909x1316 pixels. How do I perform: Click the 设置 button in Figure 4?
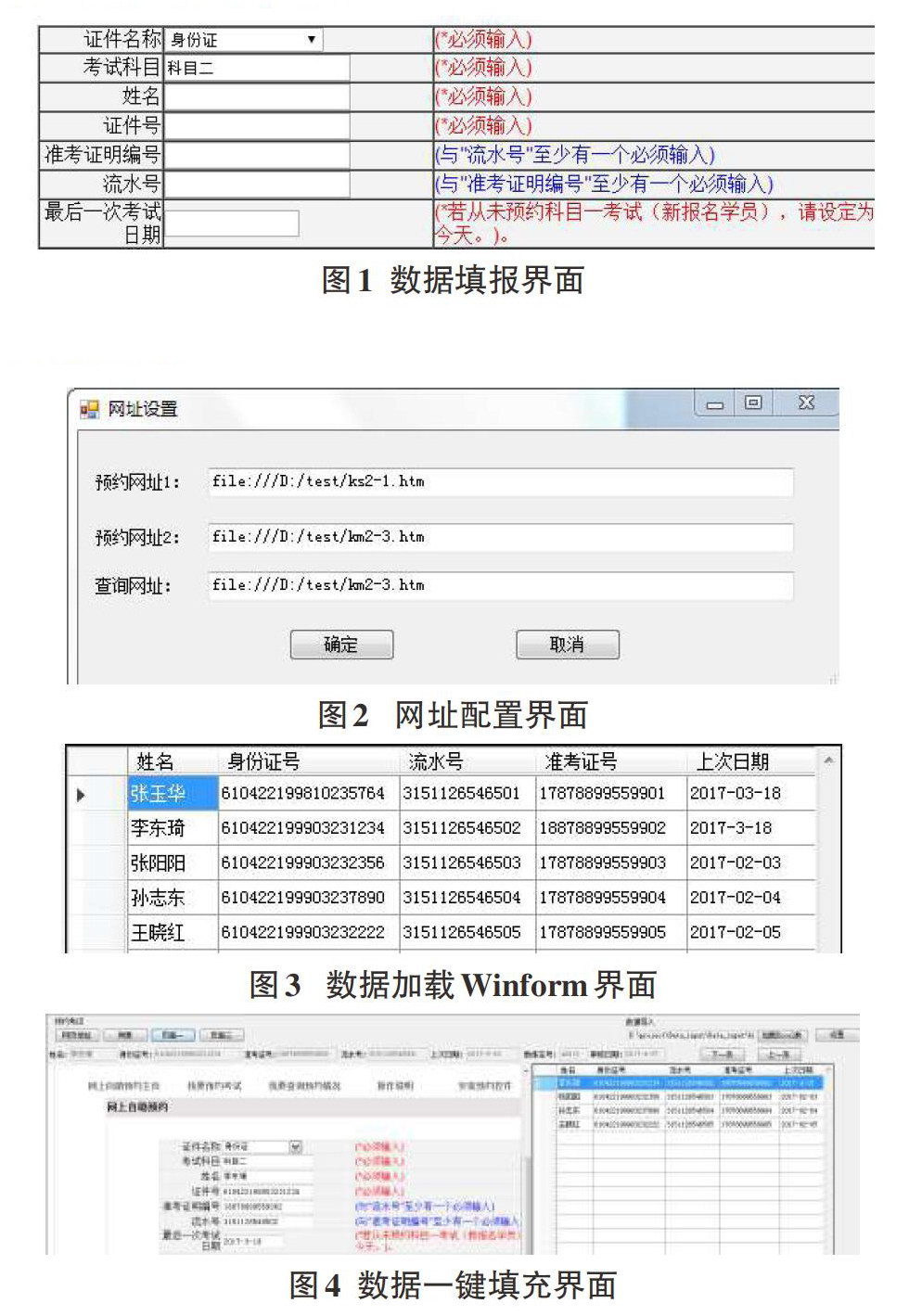[x=838, y=1035]
